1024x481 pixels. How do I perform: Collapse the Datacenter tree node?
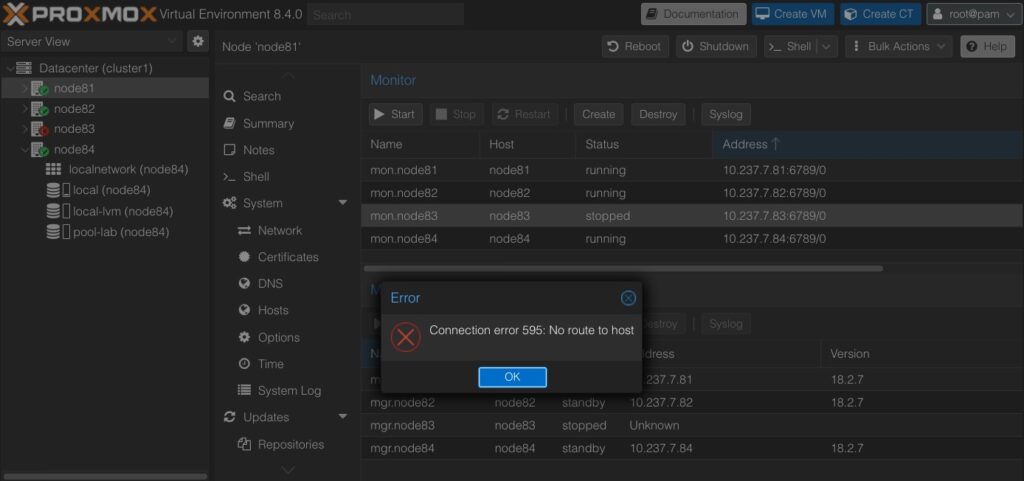click(10, 68)
